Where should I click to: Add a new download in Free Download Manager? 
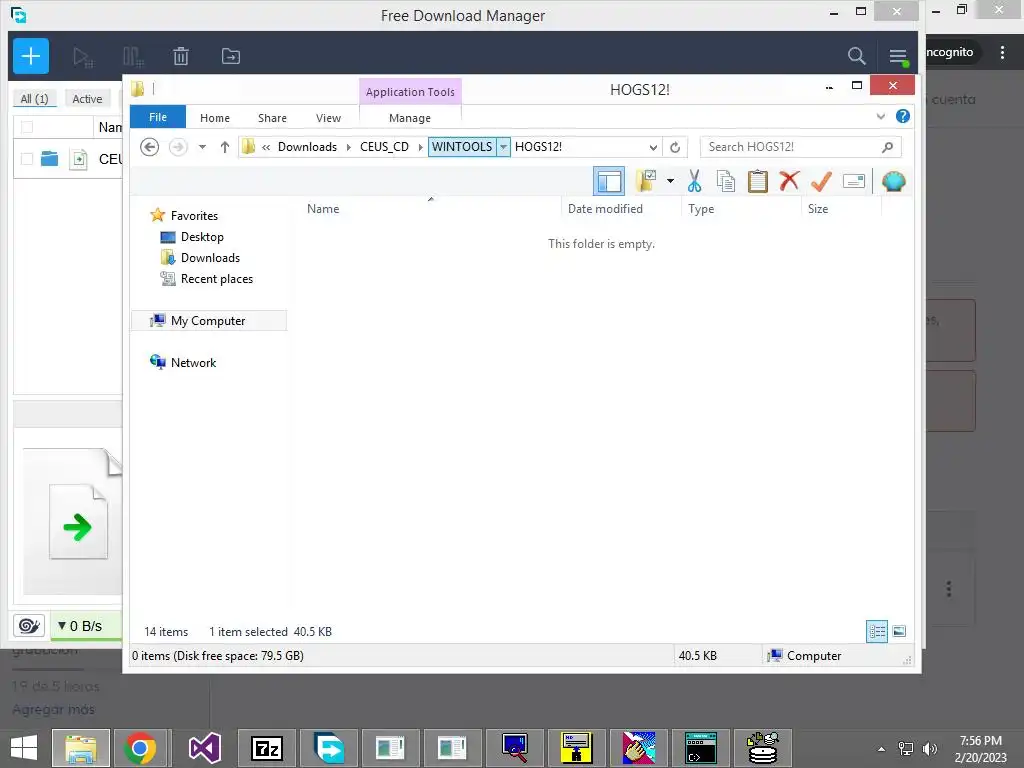[x=31, y=56]
